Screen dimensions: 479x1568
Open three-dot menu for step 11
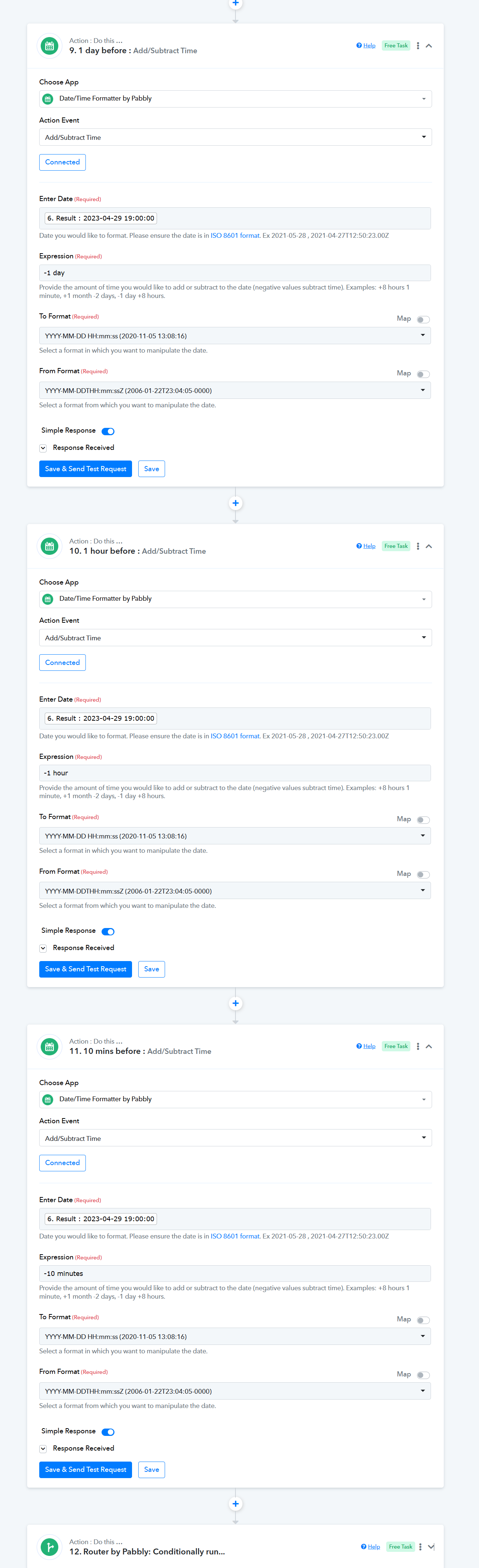417,1046
